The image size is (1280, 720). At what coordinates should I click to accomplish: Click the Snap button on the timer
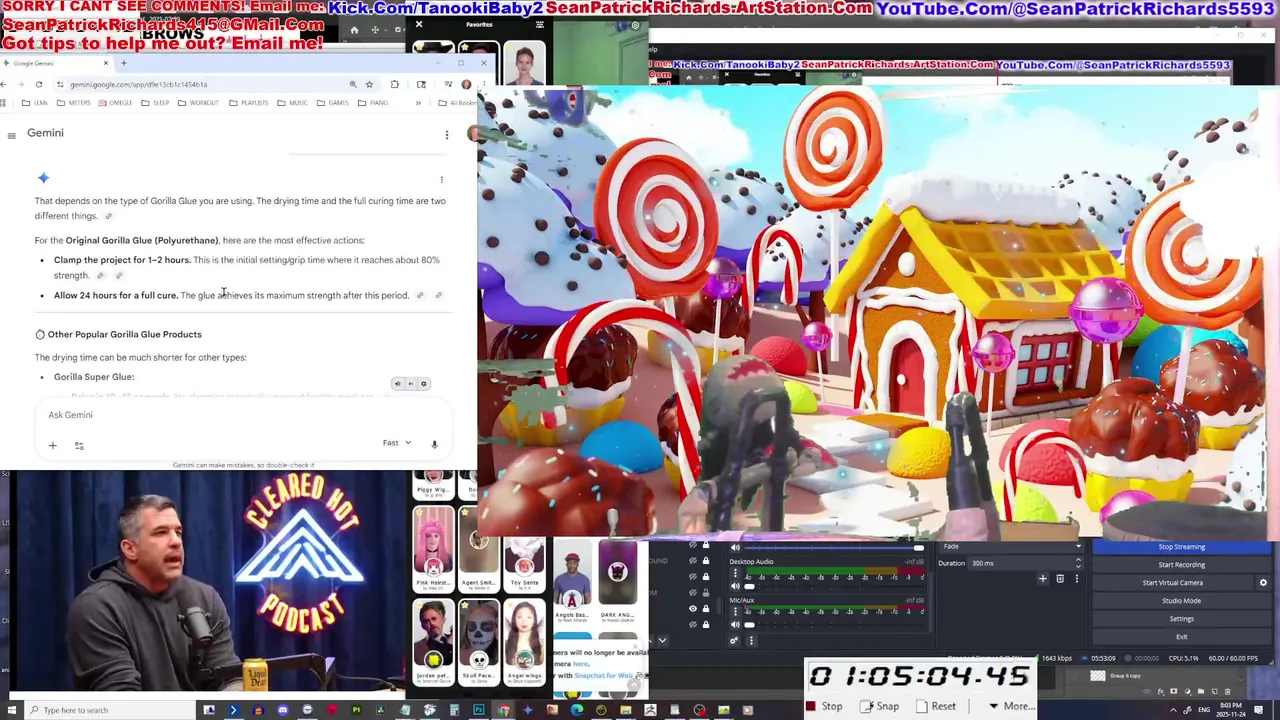pos(880,706)
